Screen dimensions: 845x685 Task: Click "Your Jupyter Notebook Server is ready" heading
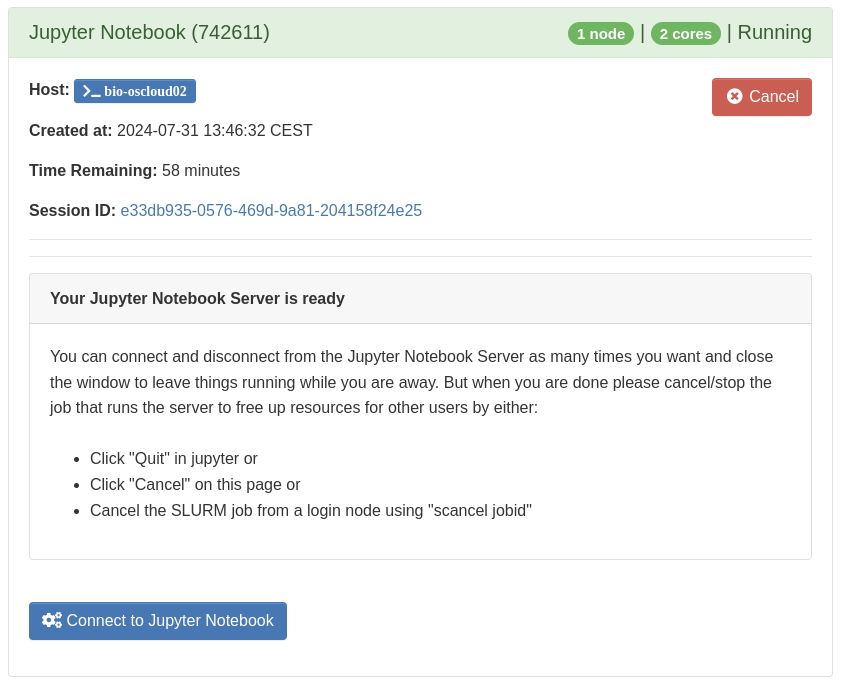click(x=197, y=299)
